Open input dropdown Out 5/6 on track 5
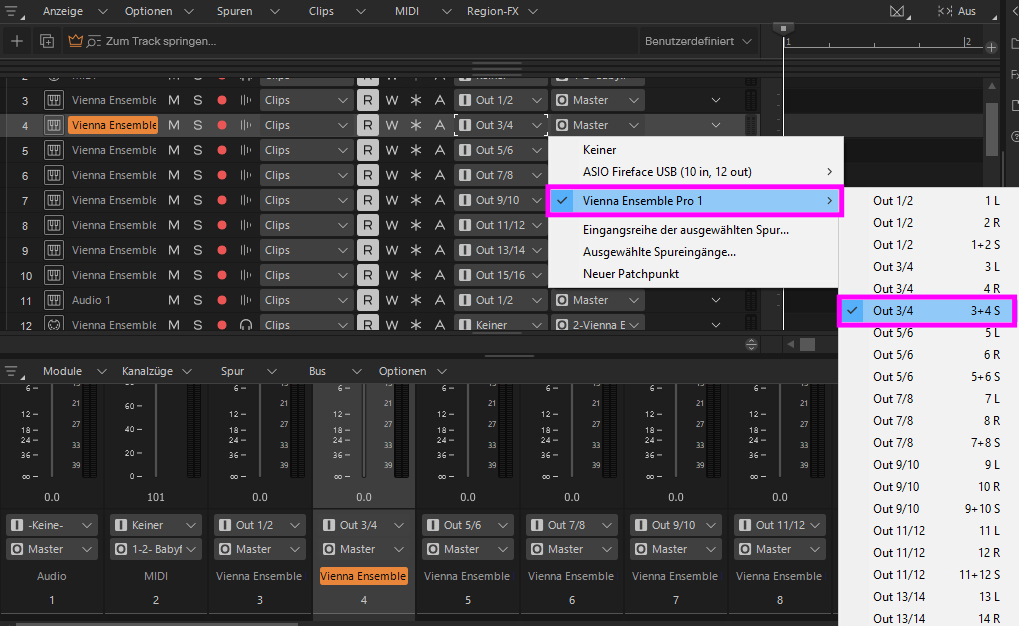The height and width of the screenshot is (626, 1019). pos(500,150)
